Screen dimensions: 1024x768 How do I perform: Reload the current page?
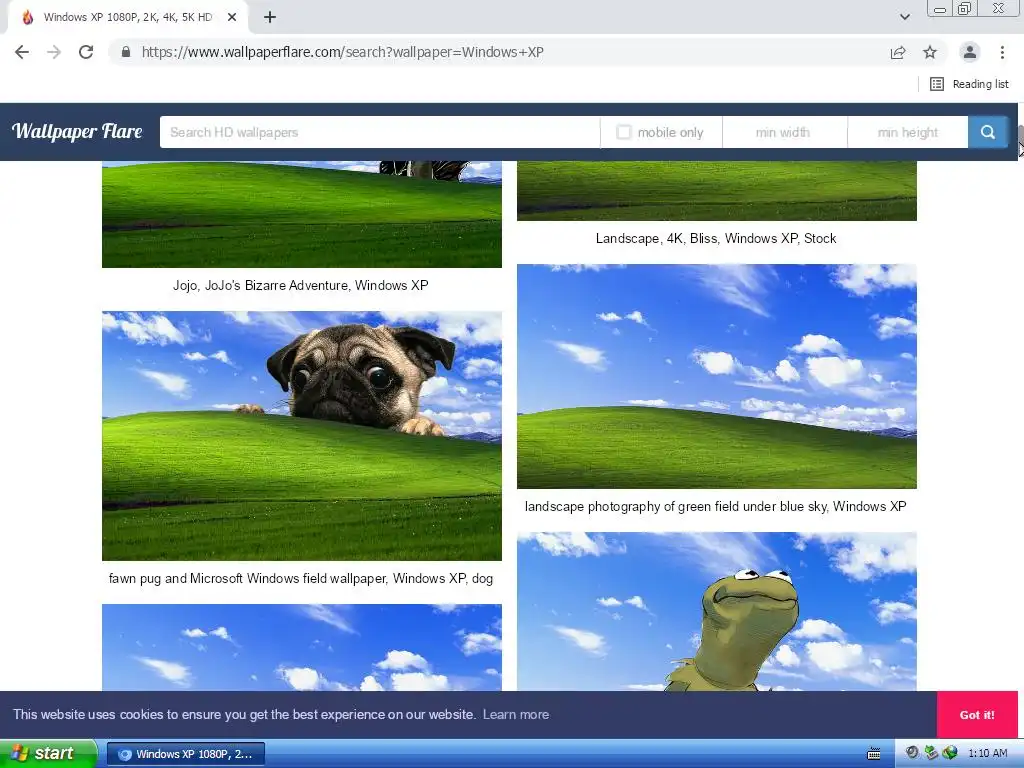86,52
